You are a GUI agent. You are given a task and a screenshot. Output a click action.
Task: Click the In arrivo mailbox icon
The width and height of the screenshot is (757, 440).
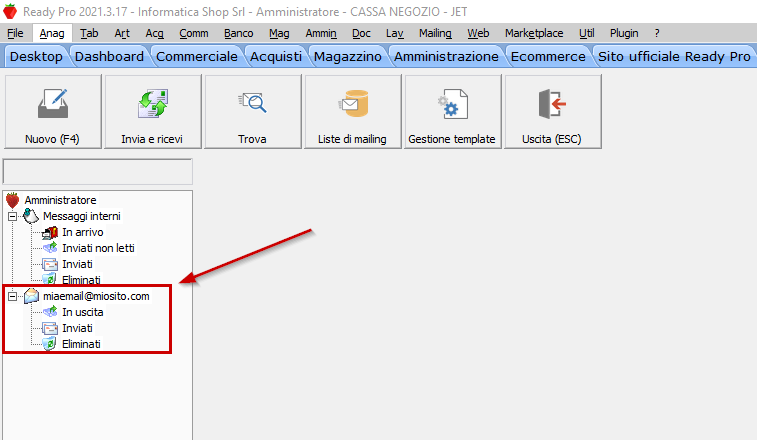coord(50,232)
